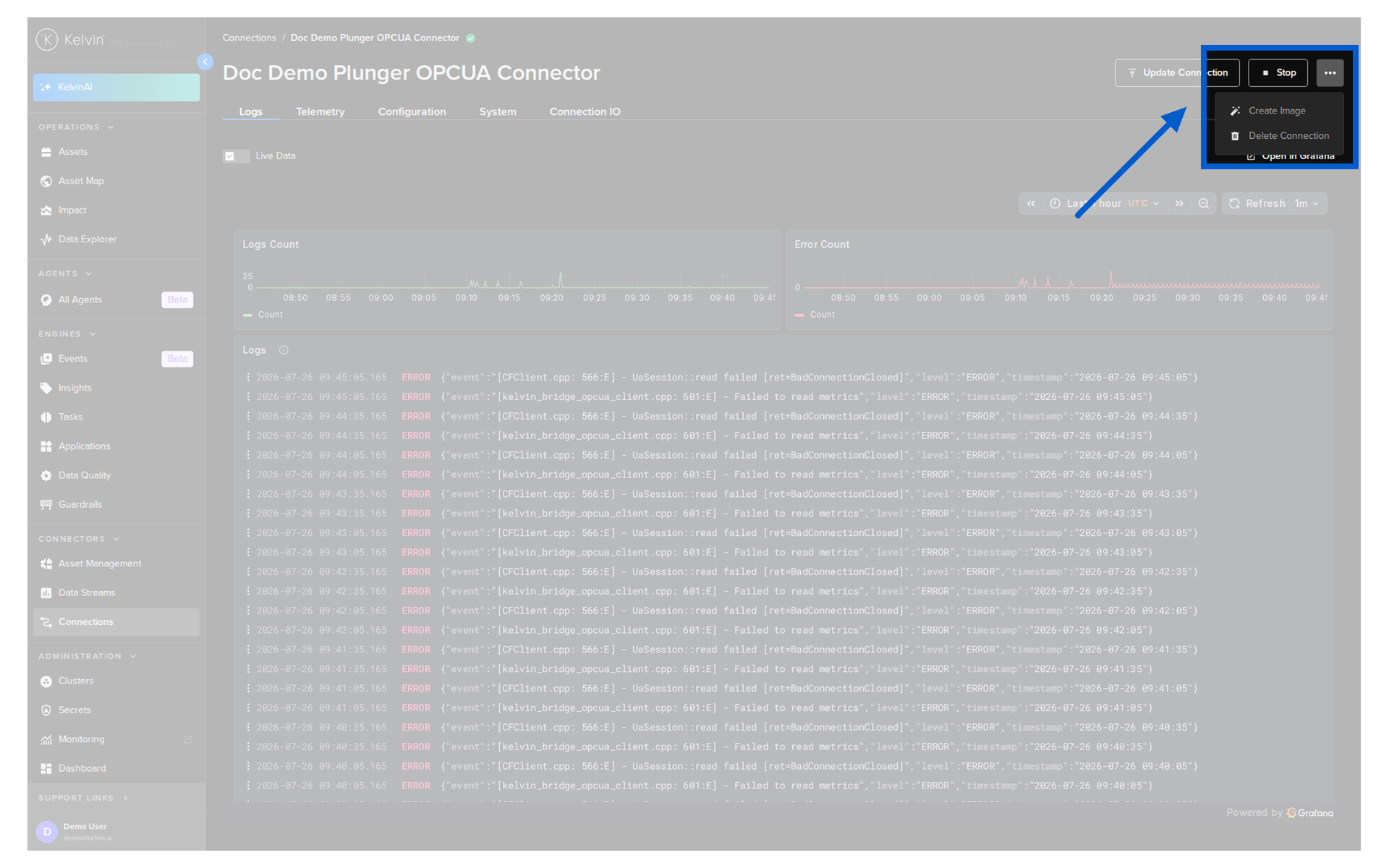The height and width of the screenshot is (868, 1389).
Task: Open the Configuration tab
Action: pos(412,112)
